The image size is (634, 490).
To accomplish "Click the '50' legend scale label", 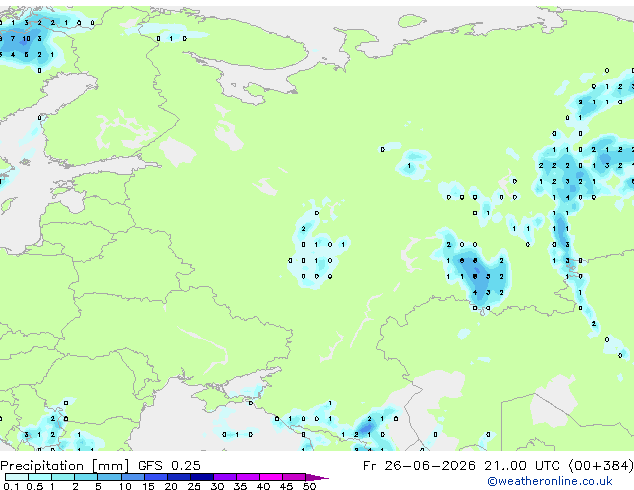I will (x=309, y=486).
